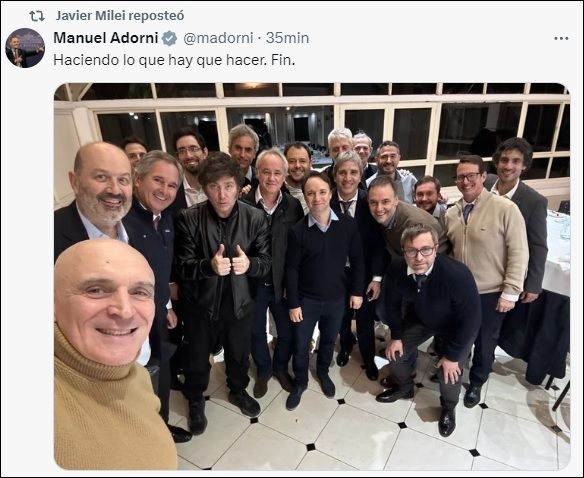
Task: Click the thumbs-up hands on leather jacket
Action: 231,260
